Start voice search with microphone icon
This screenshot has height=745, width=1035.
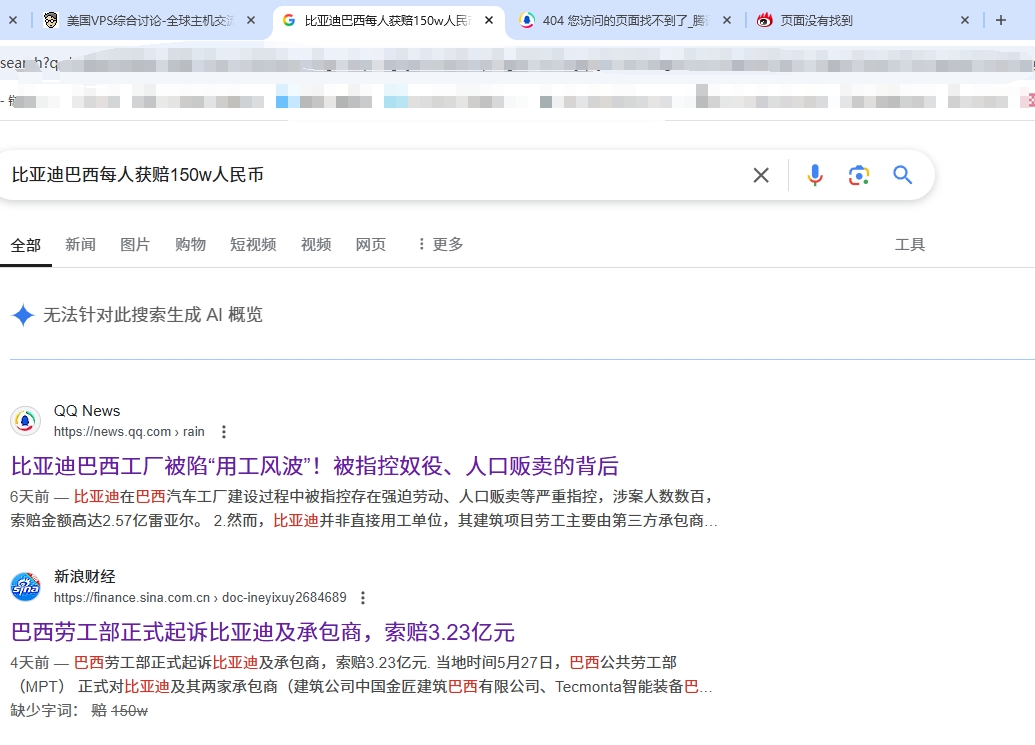coord(815,175)
